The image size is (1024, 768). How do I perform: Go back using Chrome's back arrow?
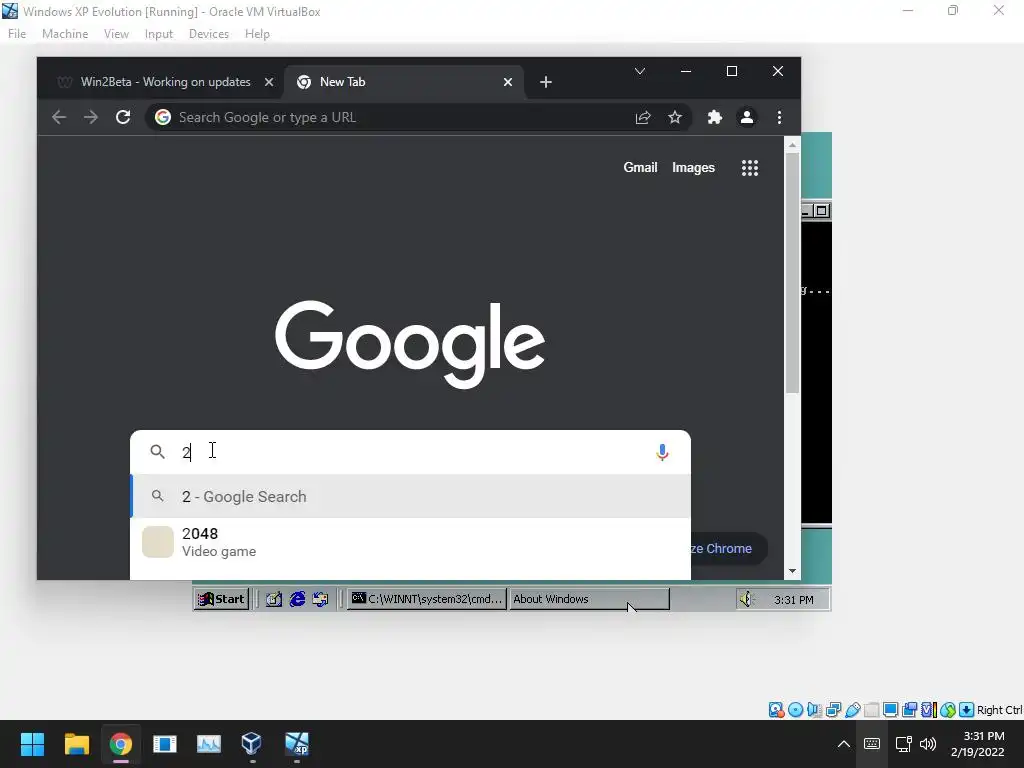[59, 118]
